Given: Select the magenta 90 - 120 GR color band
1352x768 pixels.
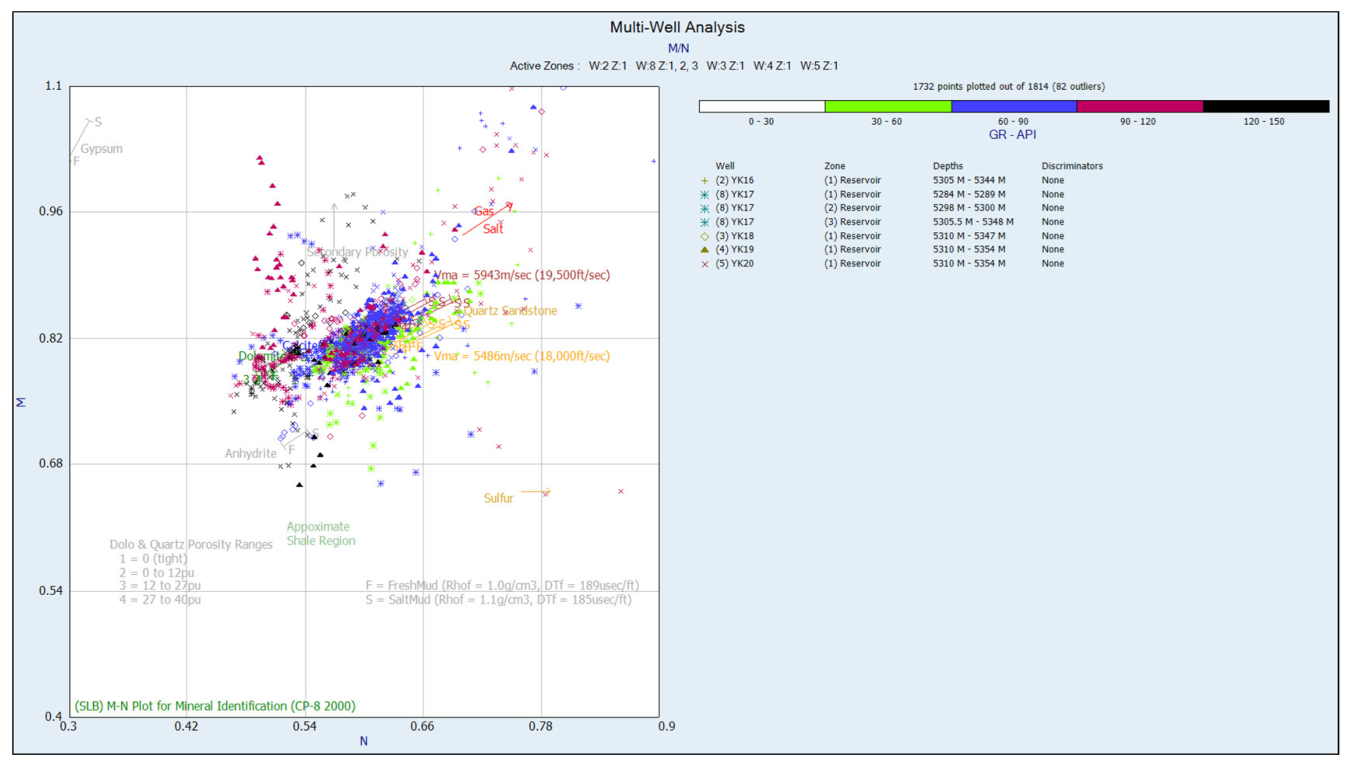Looking at the screenshot, I should pos(1140,106).
